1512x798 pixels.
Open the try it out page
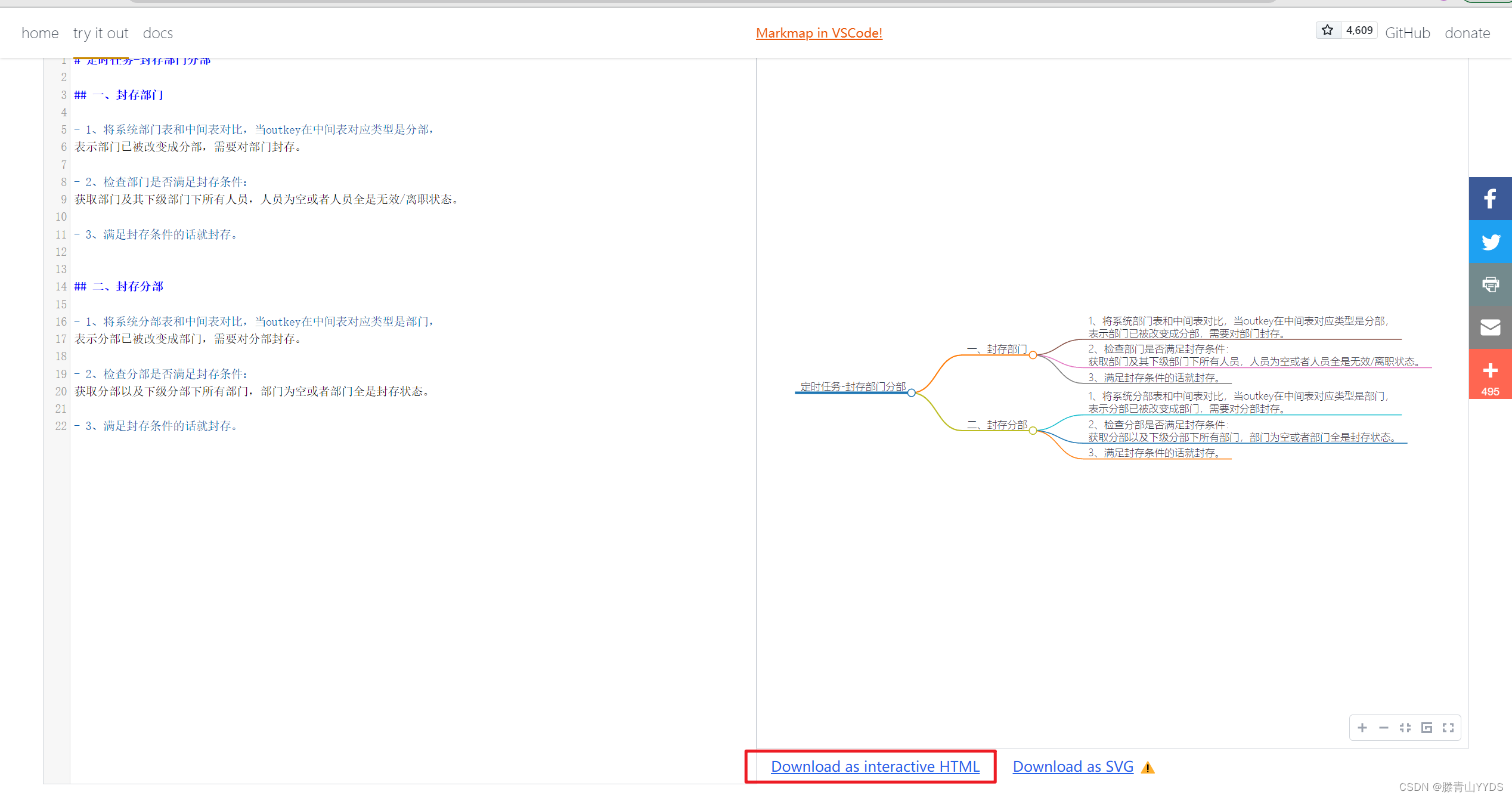point(101,33)
